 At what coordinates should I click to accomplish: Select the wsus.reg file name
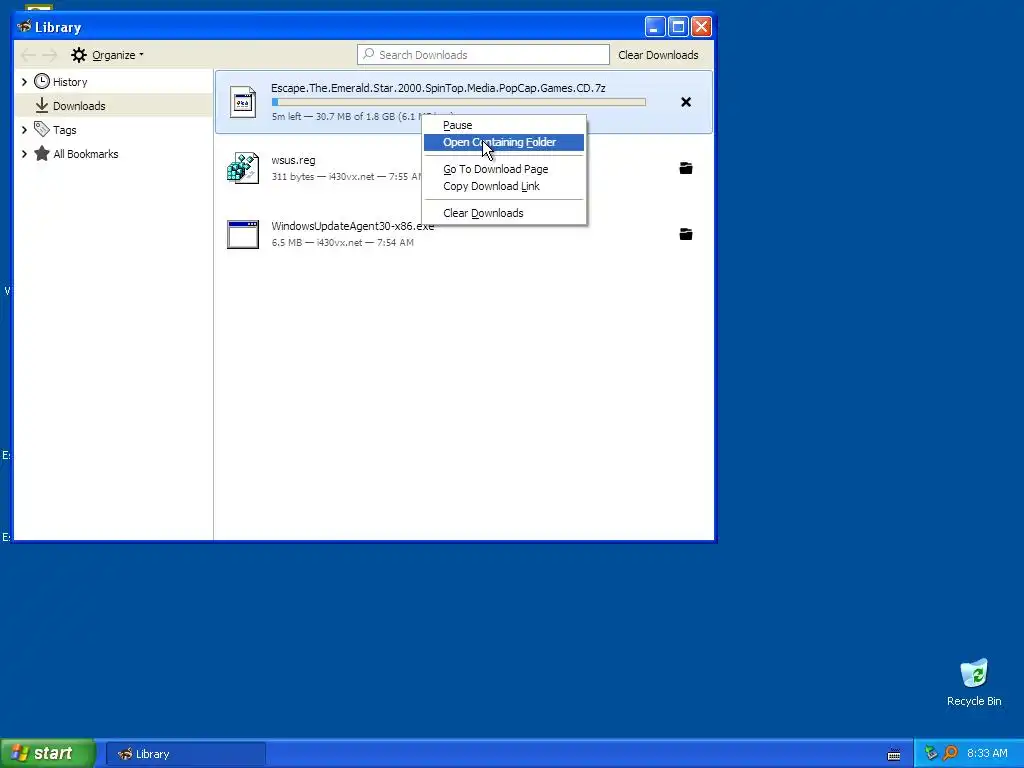coord(293,160)
